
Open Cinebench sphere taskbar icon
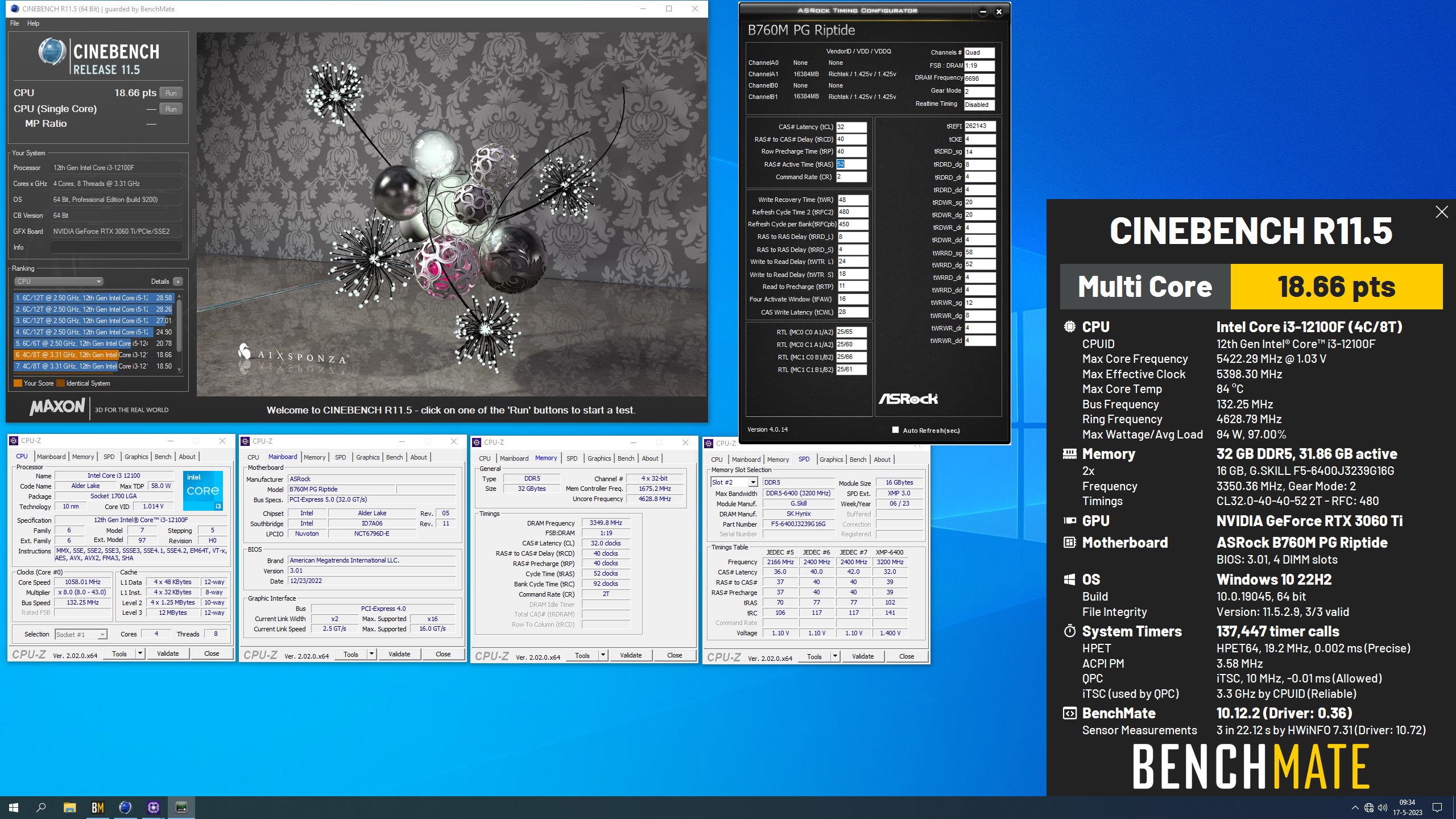[125, 807]
